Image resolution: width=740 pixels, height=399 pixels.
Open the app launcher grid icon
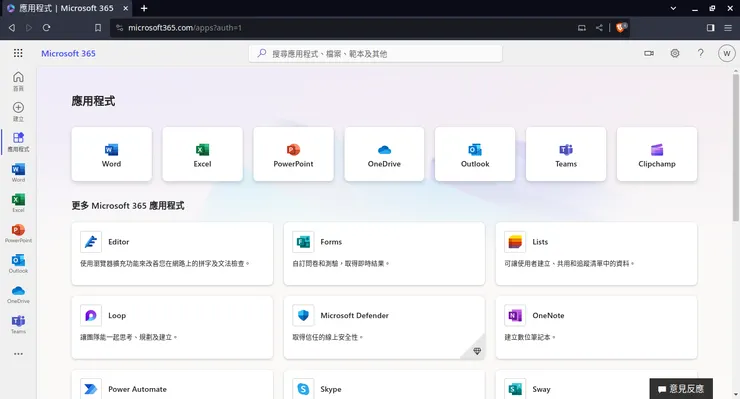(x=18, y=53)
